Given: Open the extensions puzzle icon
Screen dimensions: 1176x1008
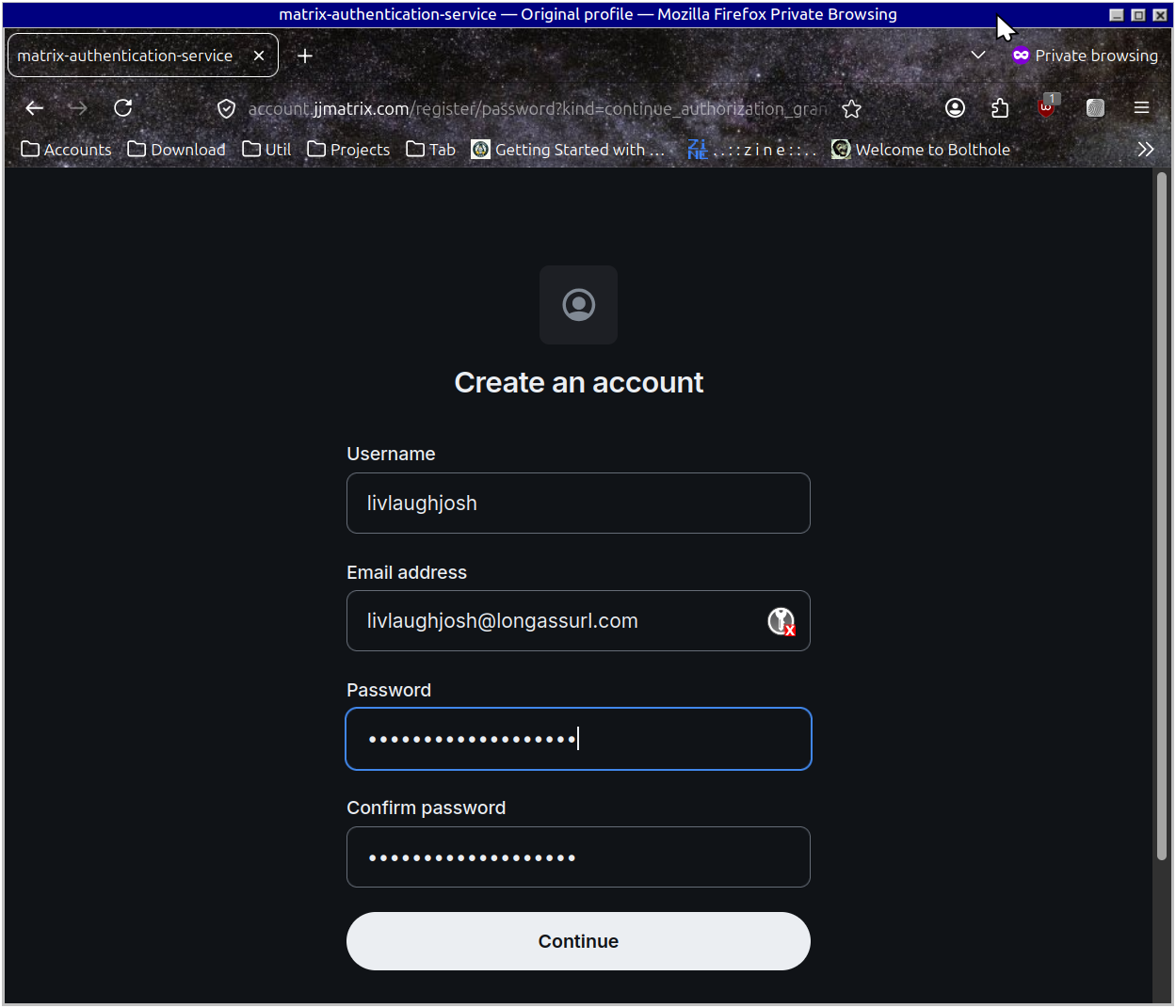Looking at the screenshot, I should click(x=1000, y=108).
